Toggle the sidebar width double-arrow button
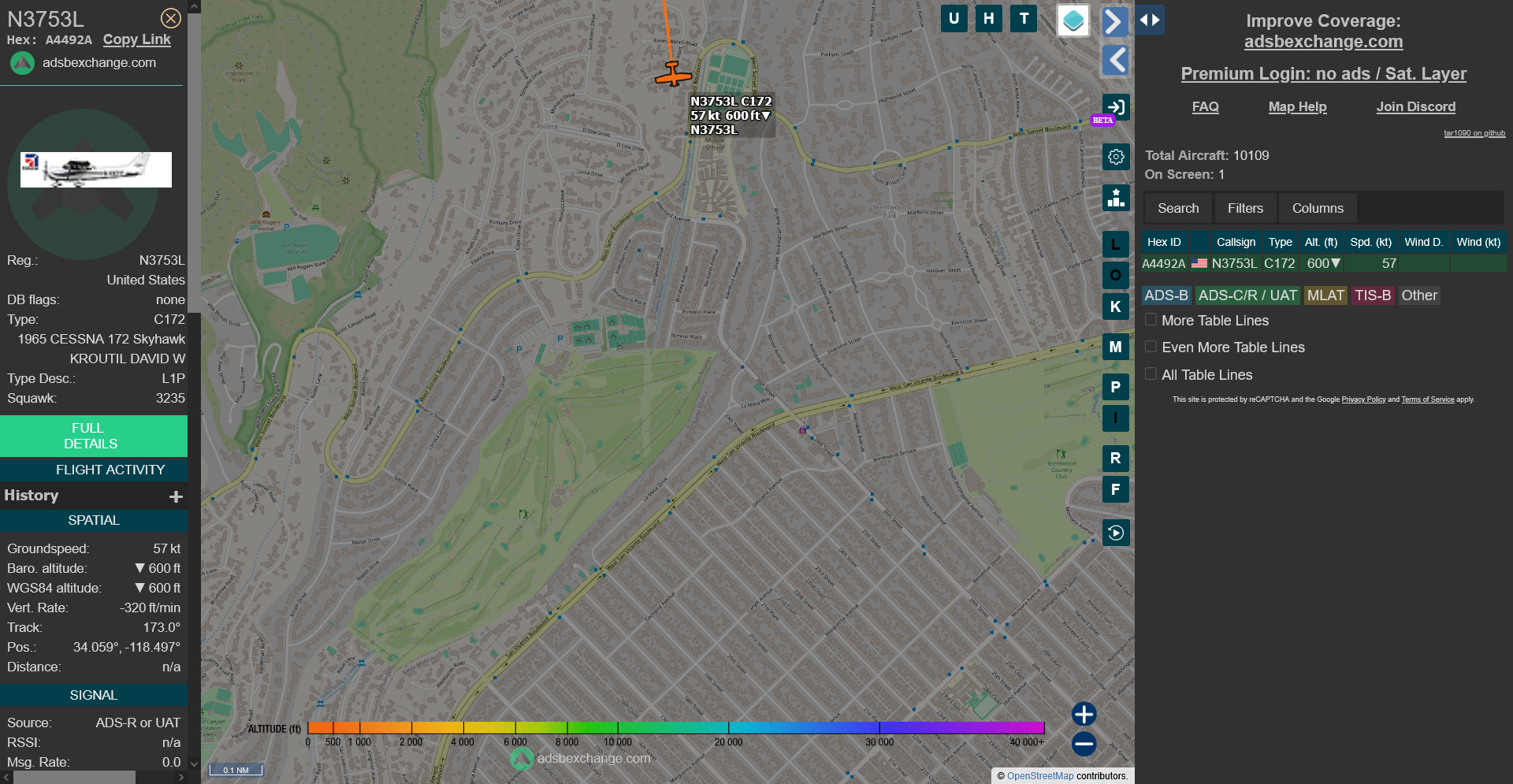The image size is (1513, 784). coord(1150,20)
